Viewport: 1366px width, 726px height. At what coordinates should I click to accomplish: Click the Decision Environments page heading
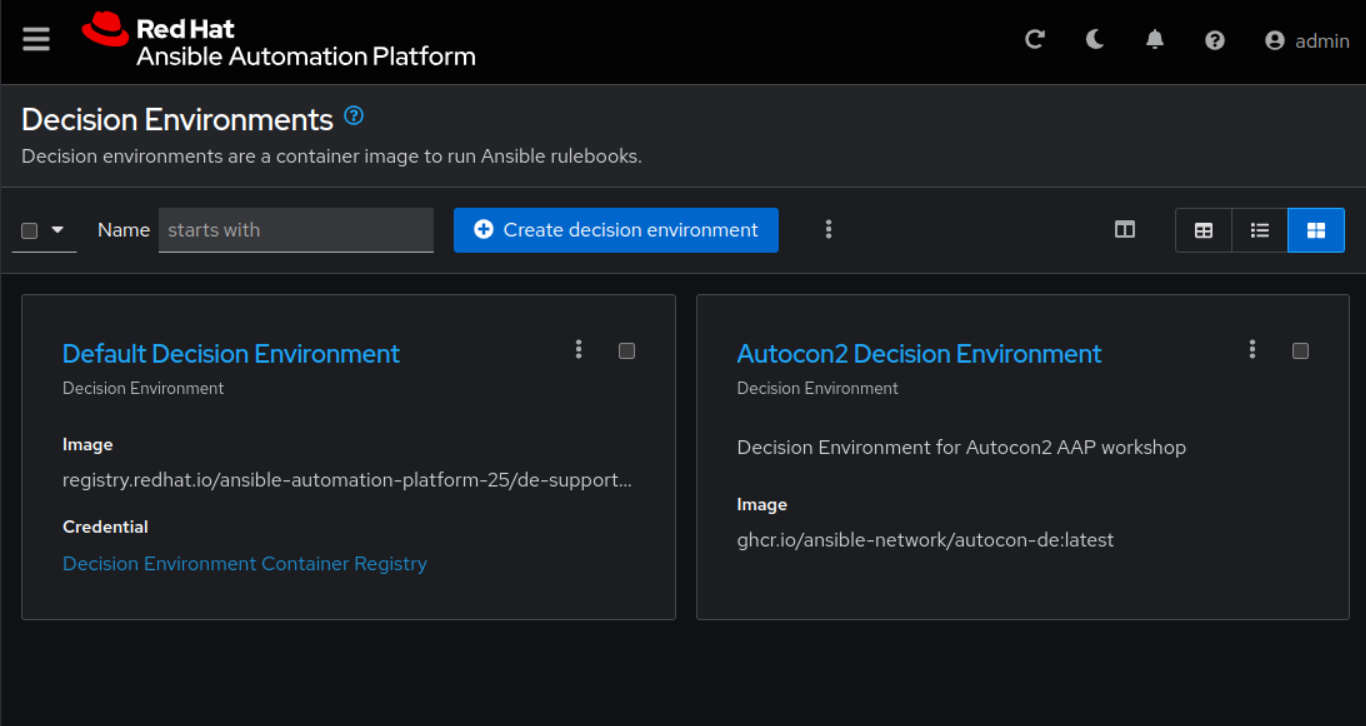click(177, 120)
